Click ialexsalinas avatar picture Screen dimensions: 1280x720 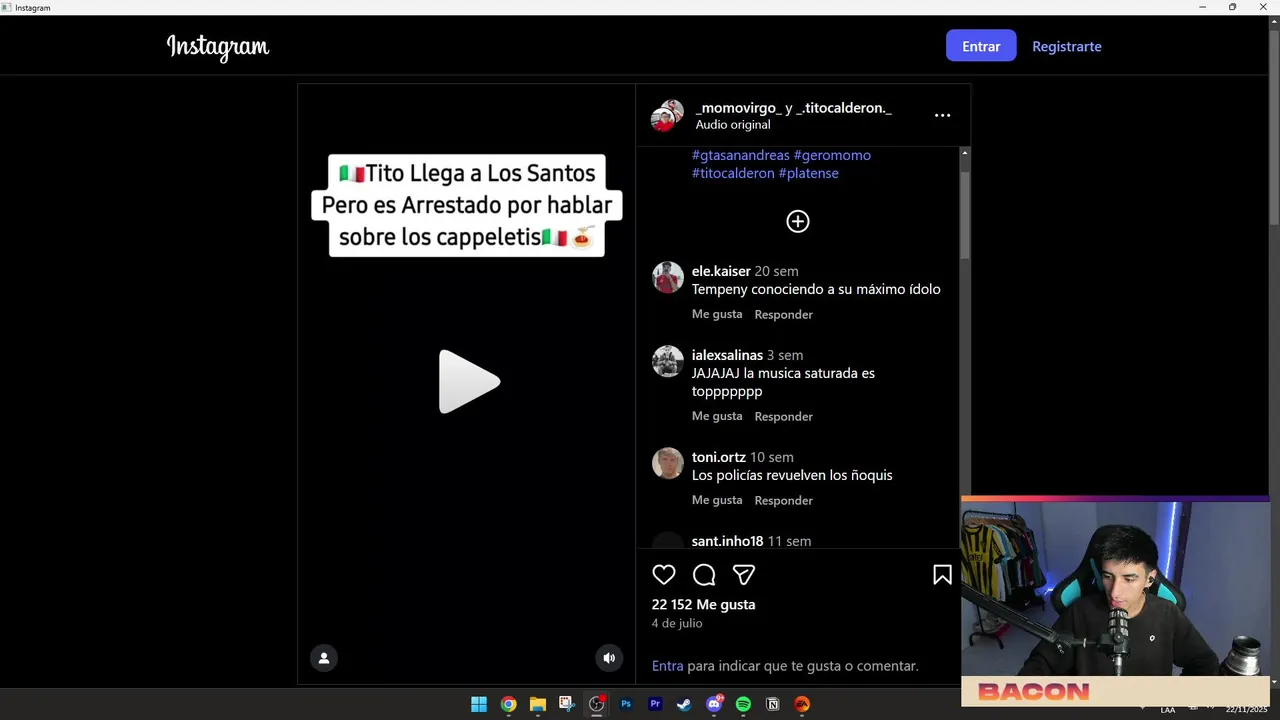click(x=668, y=361)
